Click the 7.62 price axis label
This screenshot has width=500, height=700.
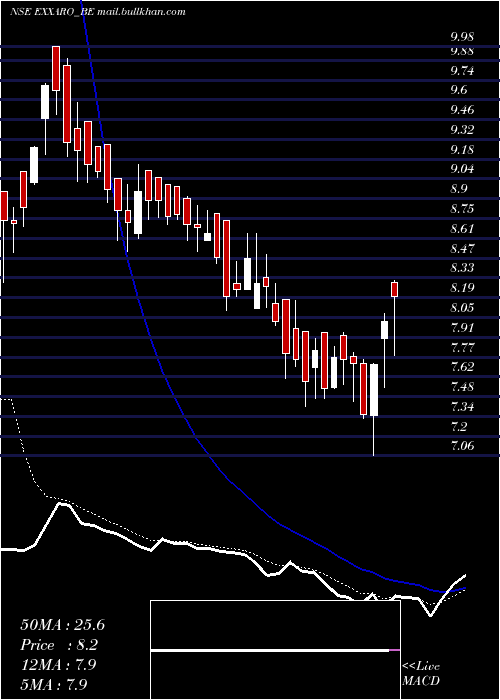(462, 367)
